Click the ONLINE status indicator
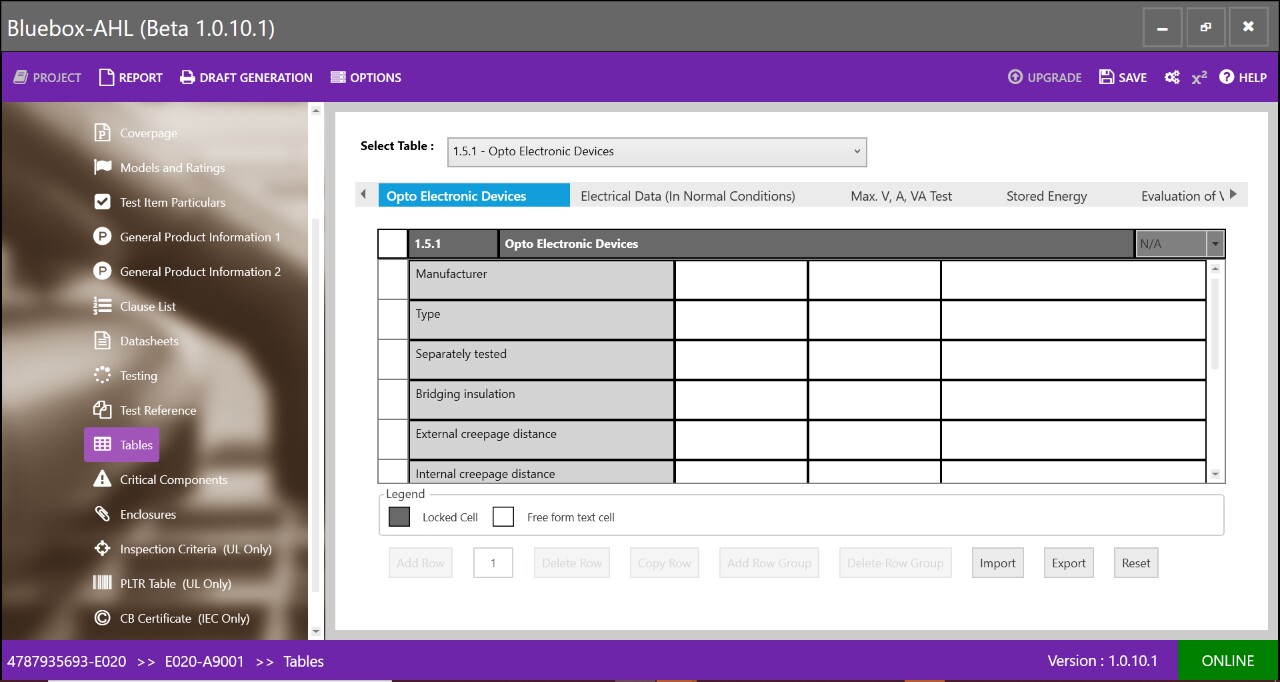 coord(1227,661)
